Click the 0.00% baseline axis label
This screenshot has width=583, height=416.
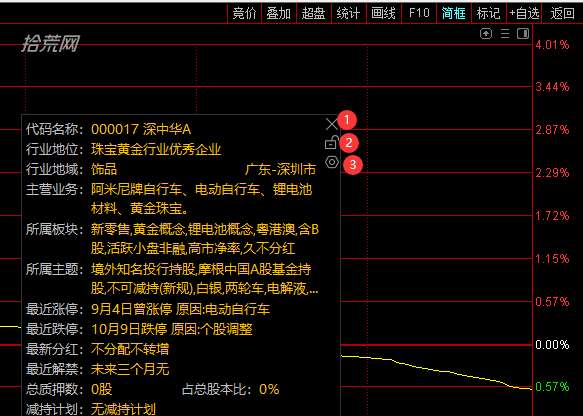tap(552, 345)
